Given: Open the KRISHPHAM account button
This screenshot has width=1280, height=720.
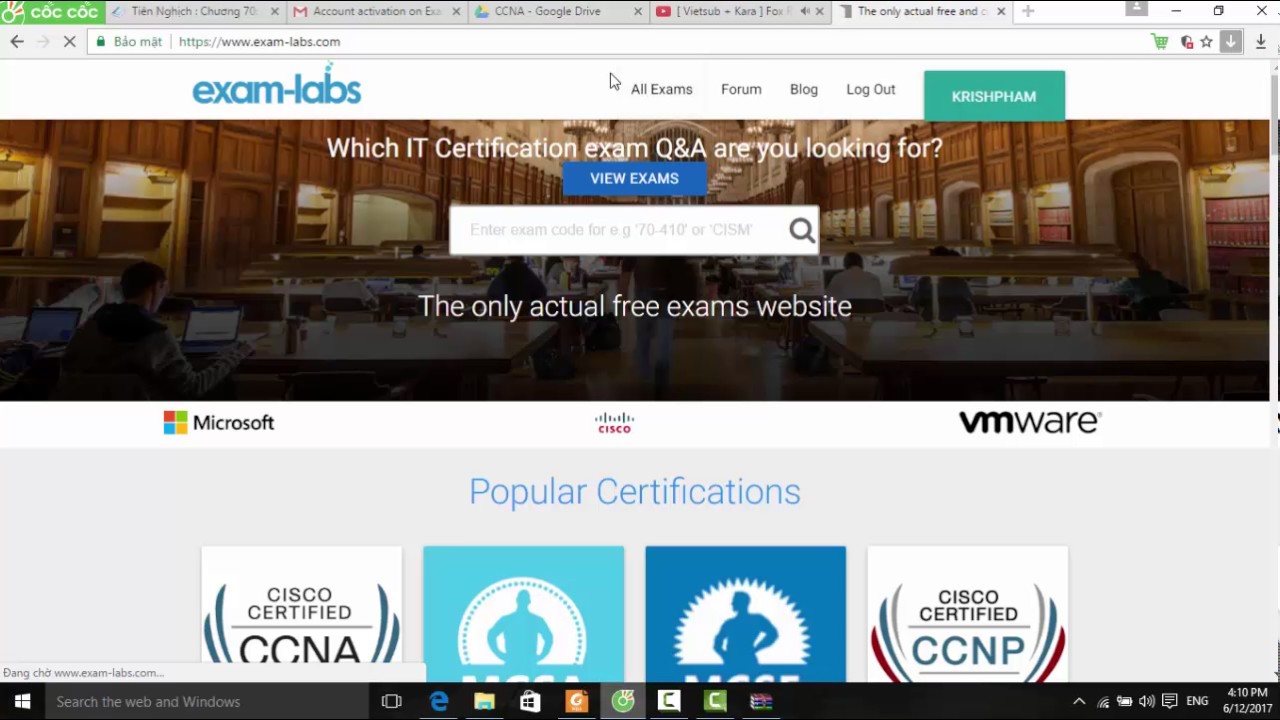Looking at the screenshot, I should [x=994, y=96].
